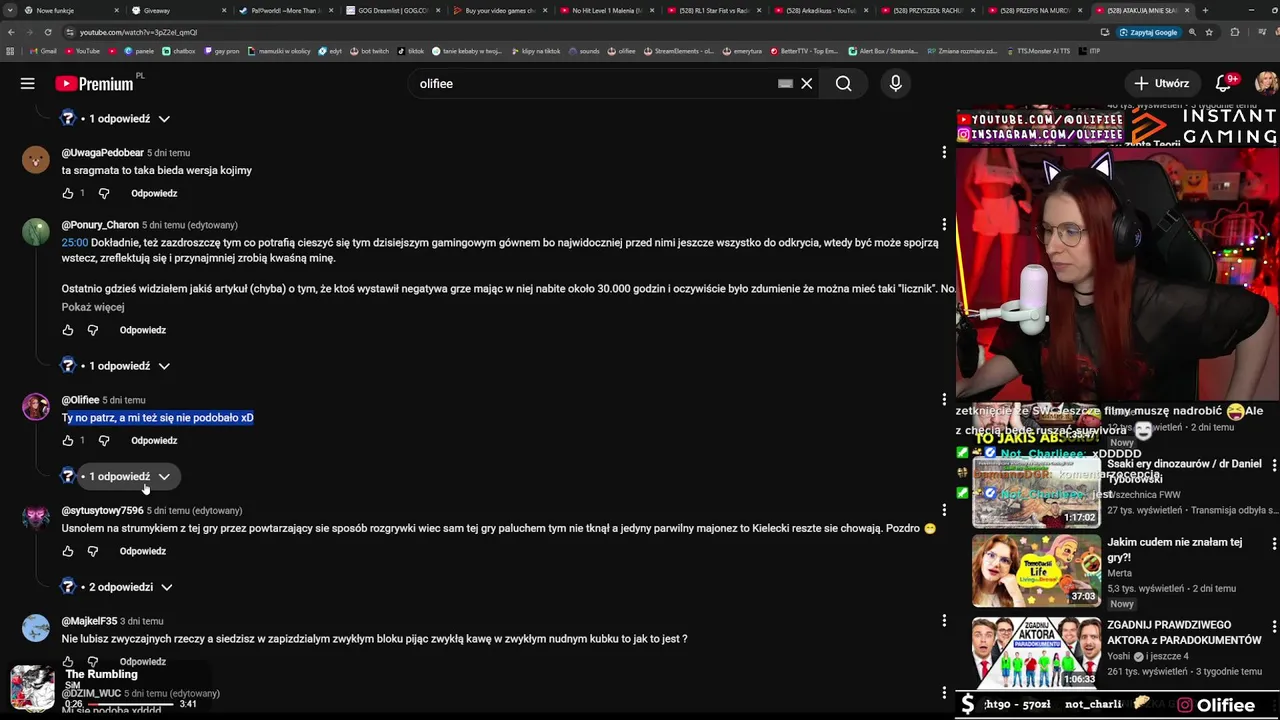Like the @Ponury_Charon comment
Viewport: 1280px width, 720px height.
[68, 330]
